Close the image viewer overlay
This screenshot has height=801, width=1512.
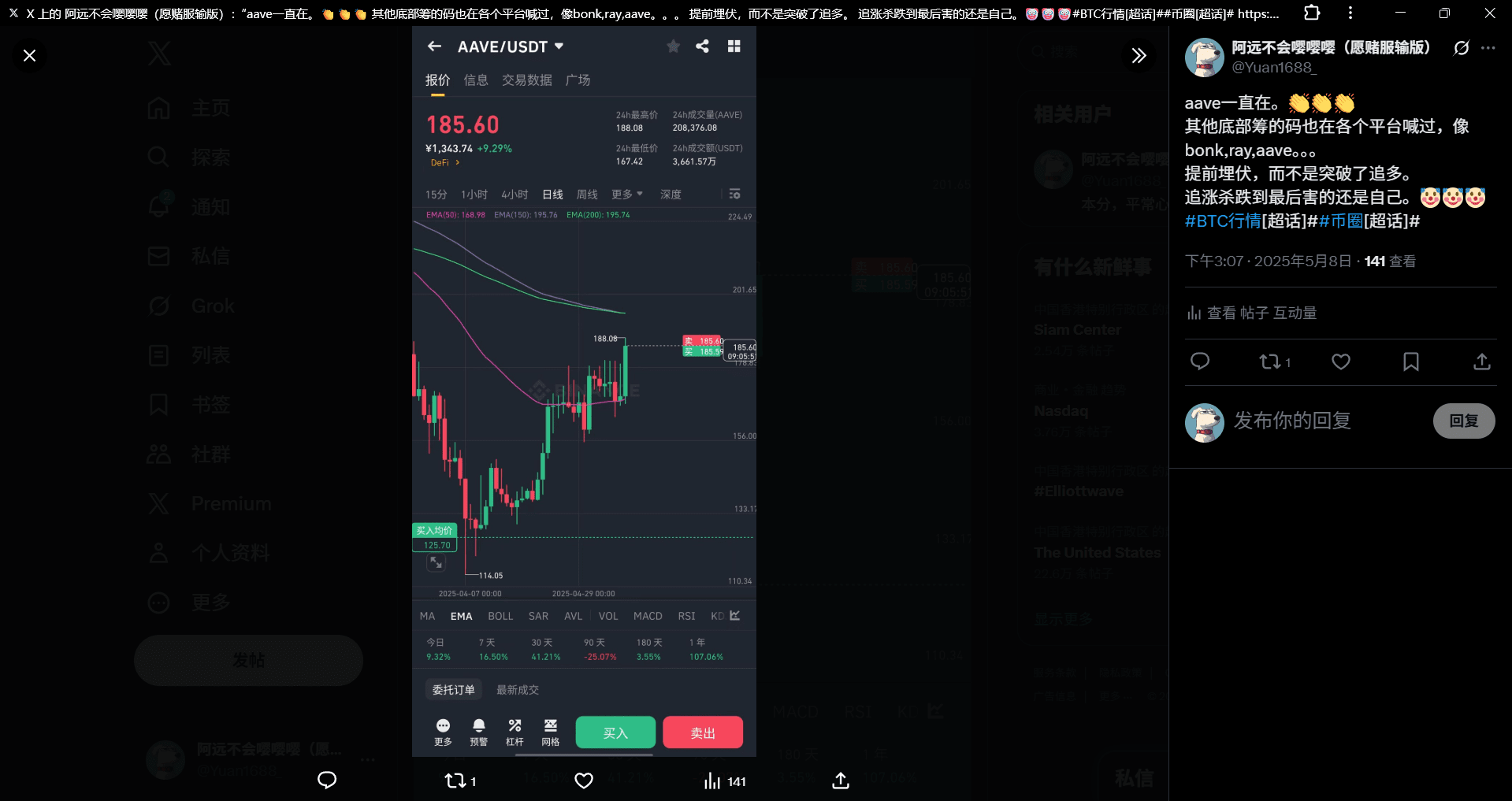[29, 55]
